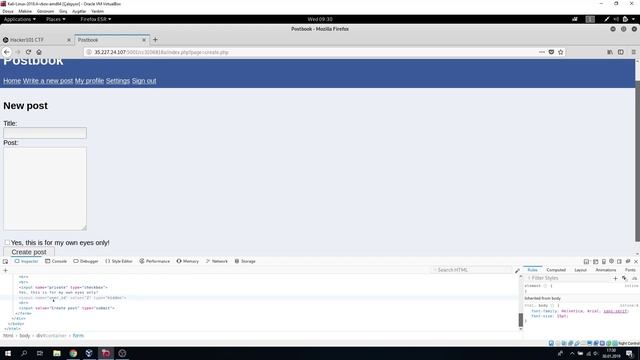
Task: Open the Firefox library icon
Action: click(610, 52)
